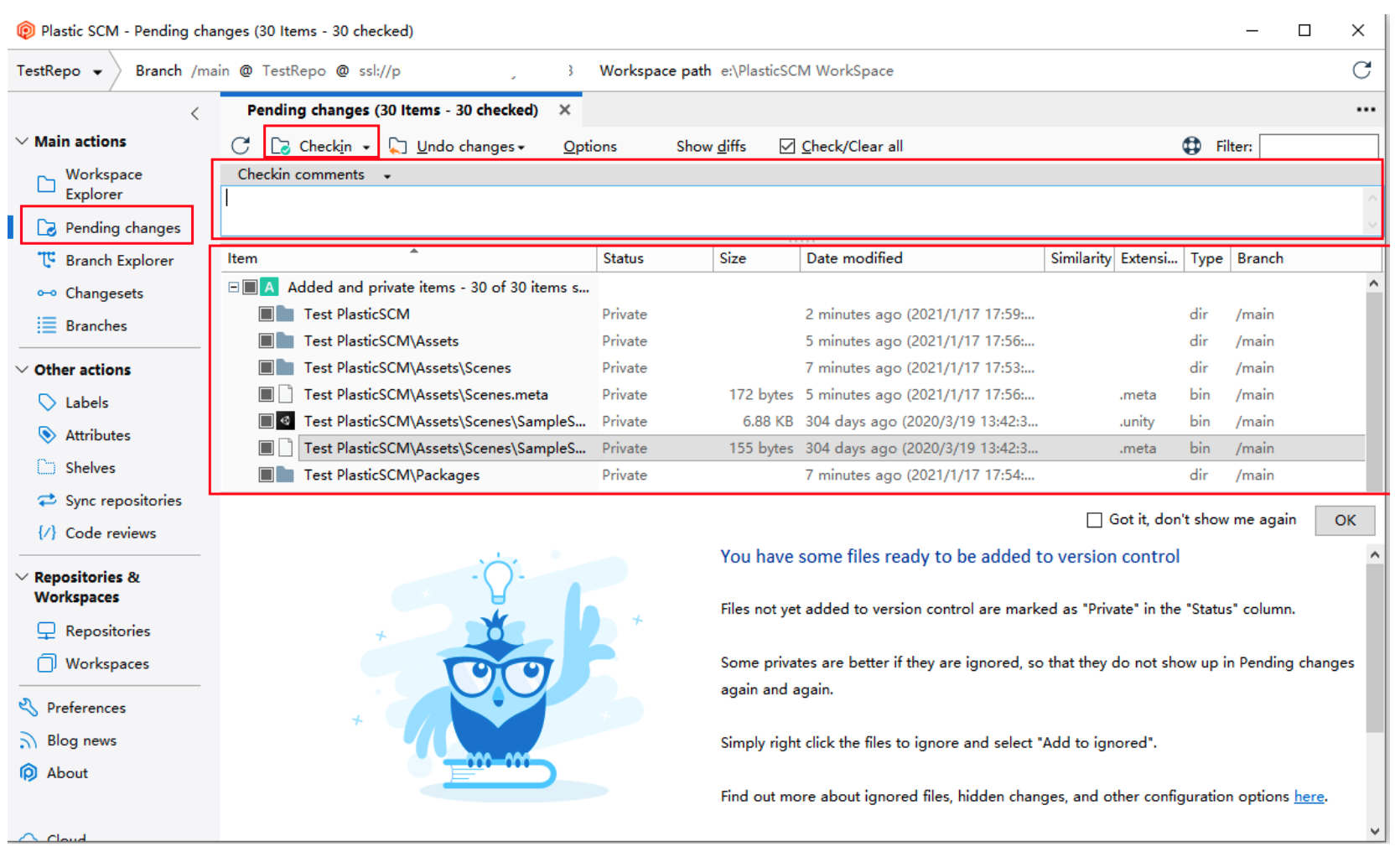1400x852 pixels.
Task: Open the TestRepo workspace dropdown
Action: (97, 72)
